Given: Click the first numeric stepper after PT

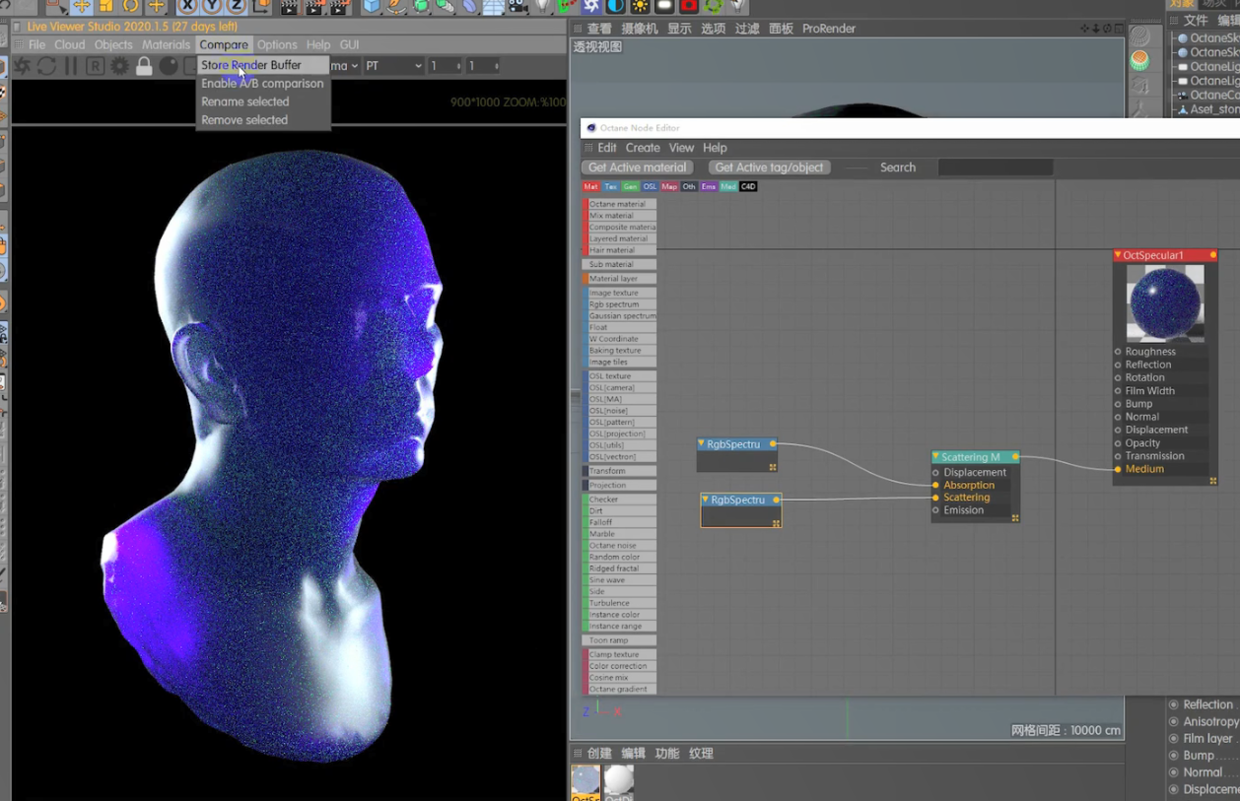Looking at the screenshot, I should pos(445,66).
